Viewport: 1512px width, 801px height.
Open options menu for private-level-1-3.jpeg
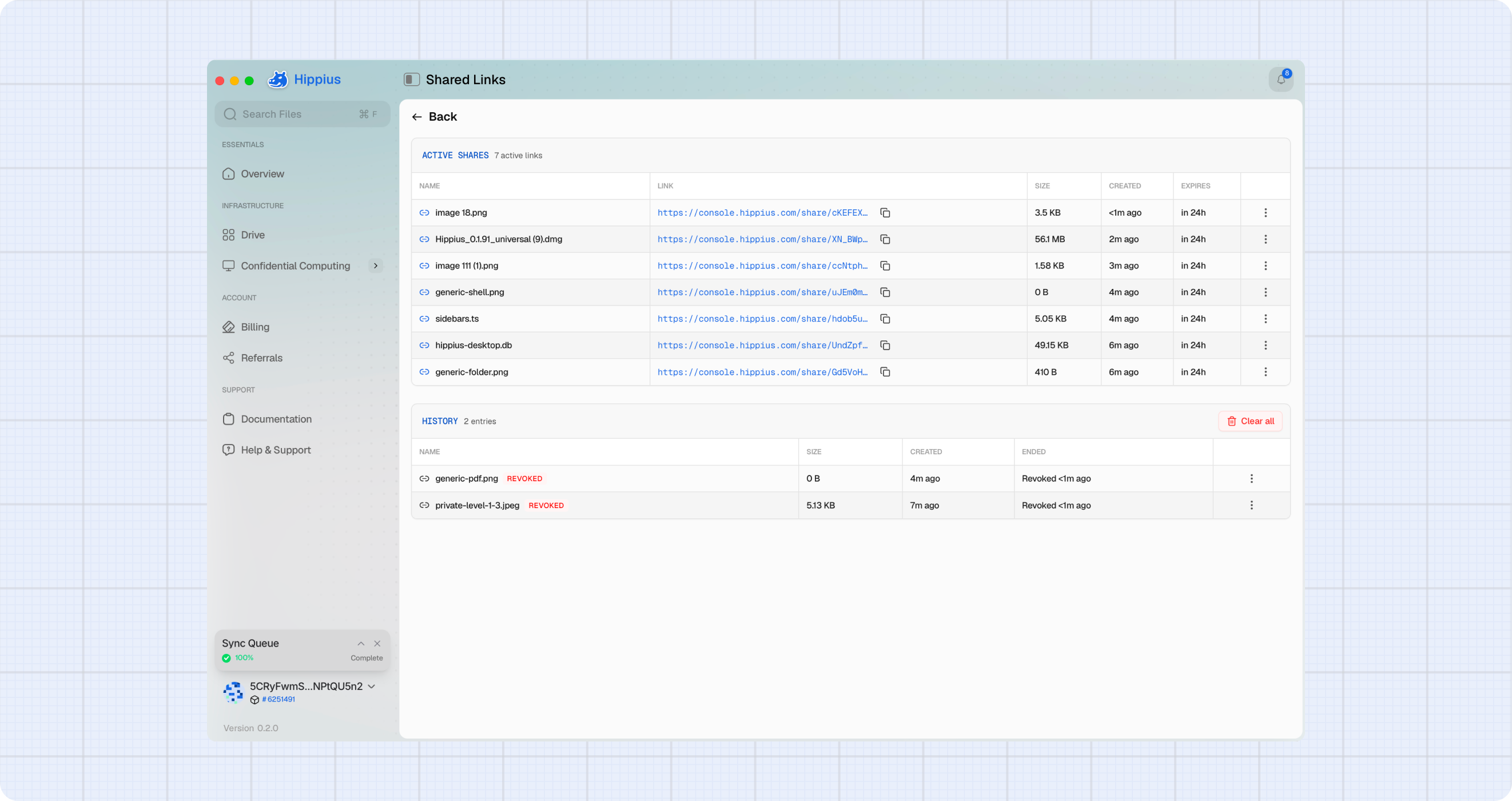tap(1251, 505)
